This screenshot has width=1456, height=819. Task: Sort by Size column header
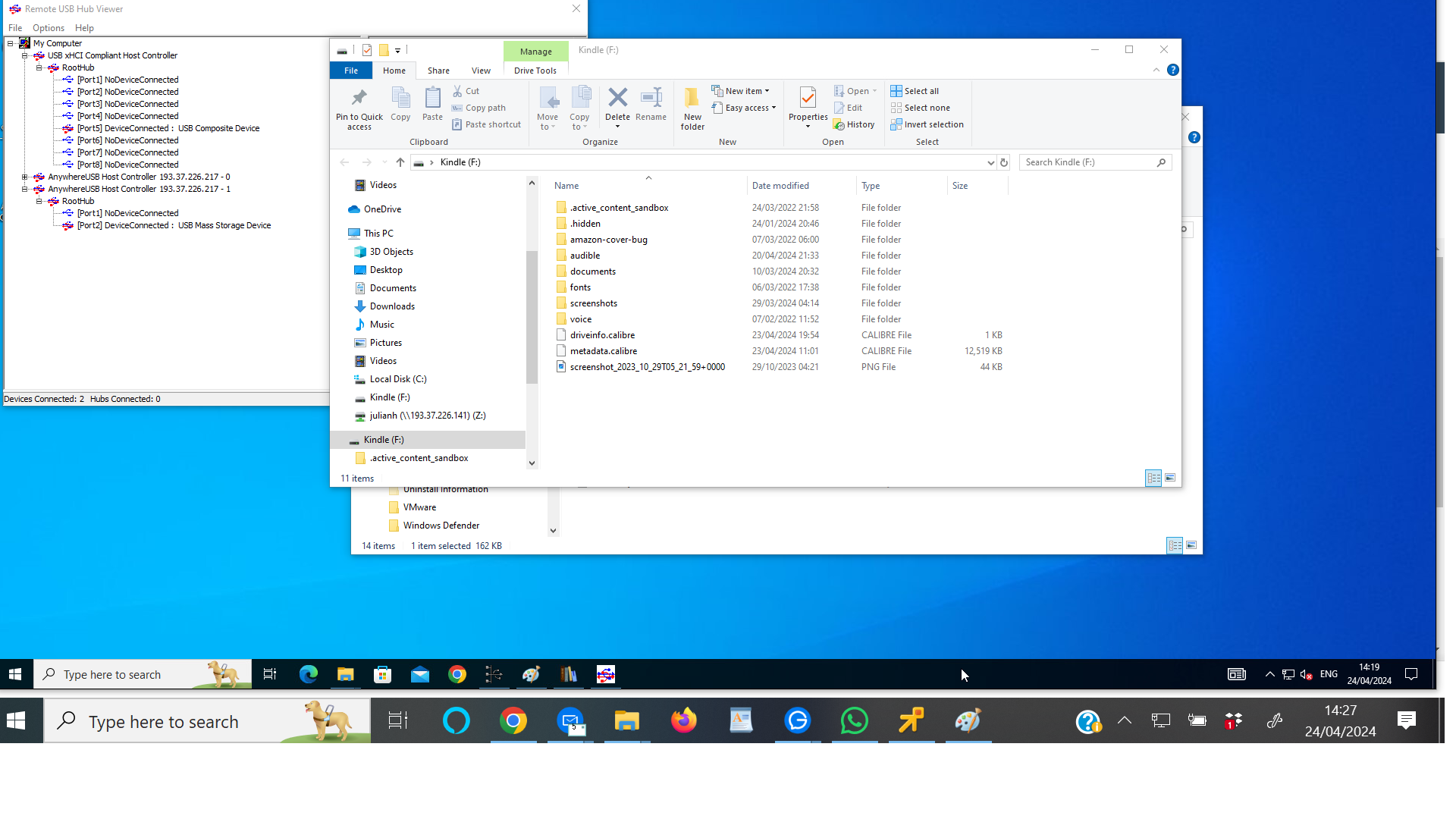[960, 186]
